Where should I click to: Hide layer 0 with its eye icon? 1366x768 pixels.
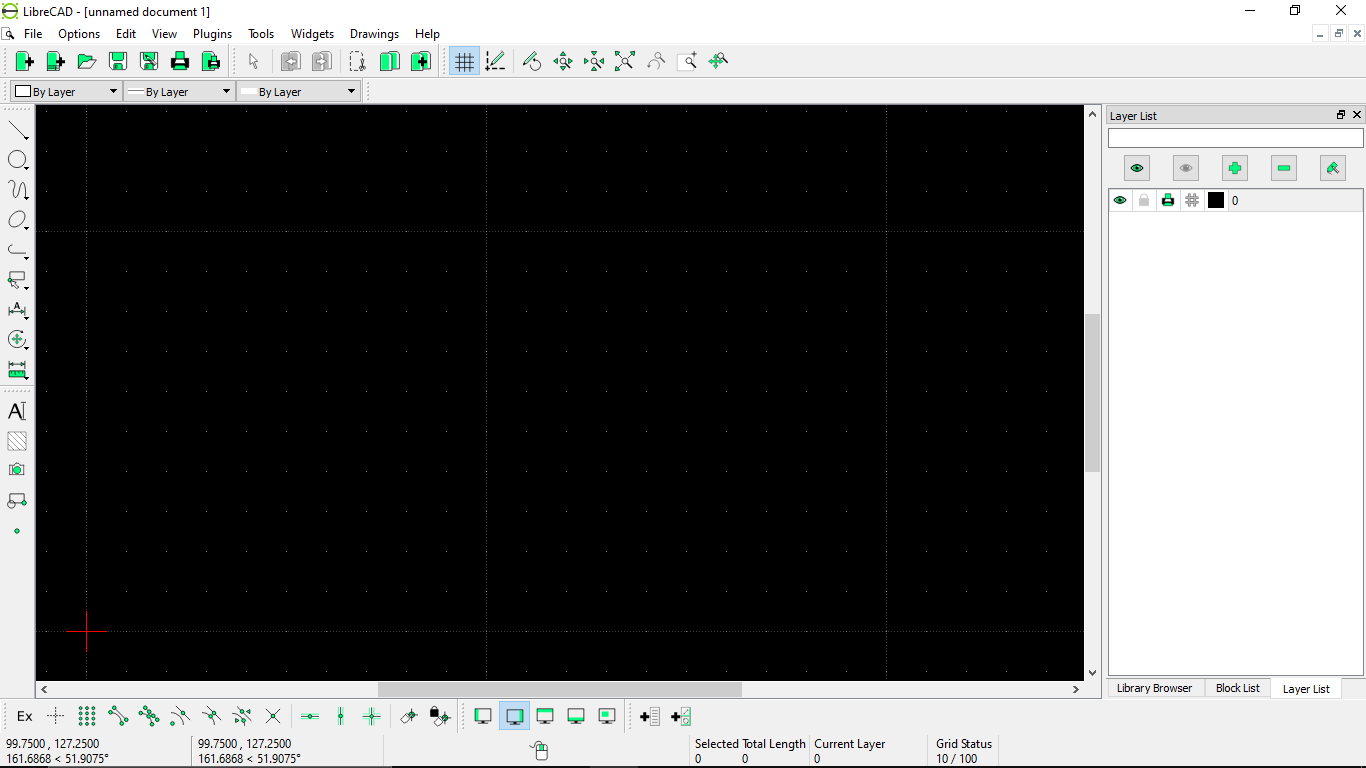pyautogui.click(x=1120, y=200)
